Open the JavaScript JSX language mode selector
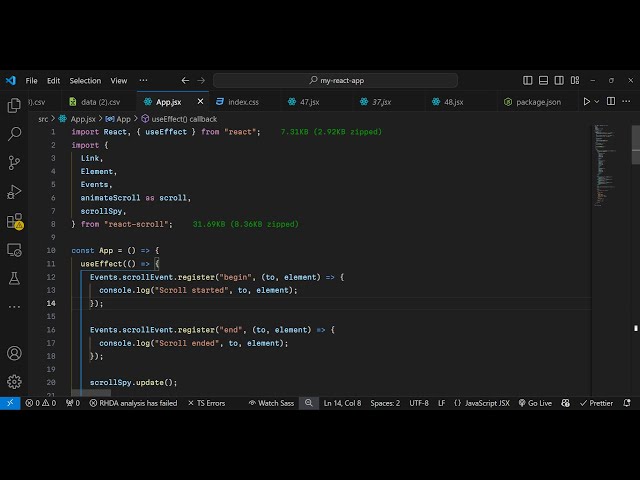The height and width of the screenshot is (480, 640). click(x=482, y=403)
